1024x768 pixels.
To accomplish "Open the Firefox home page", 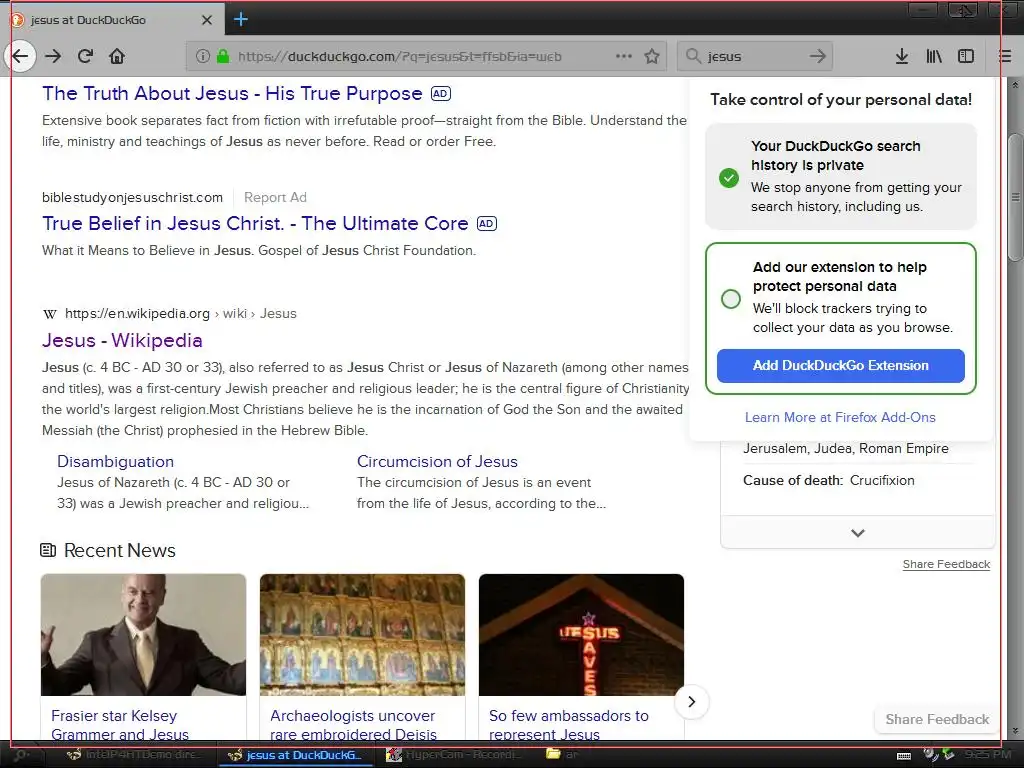I will tap(117, 56).
